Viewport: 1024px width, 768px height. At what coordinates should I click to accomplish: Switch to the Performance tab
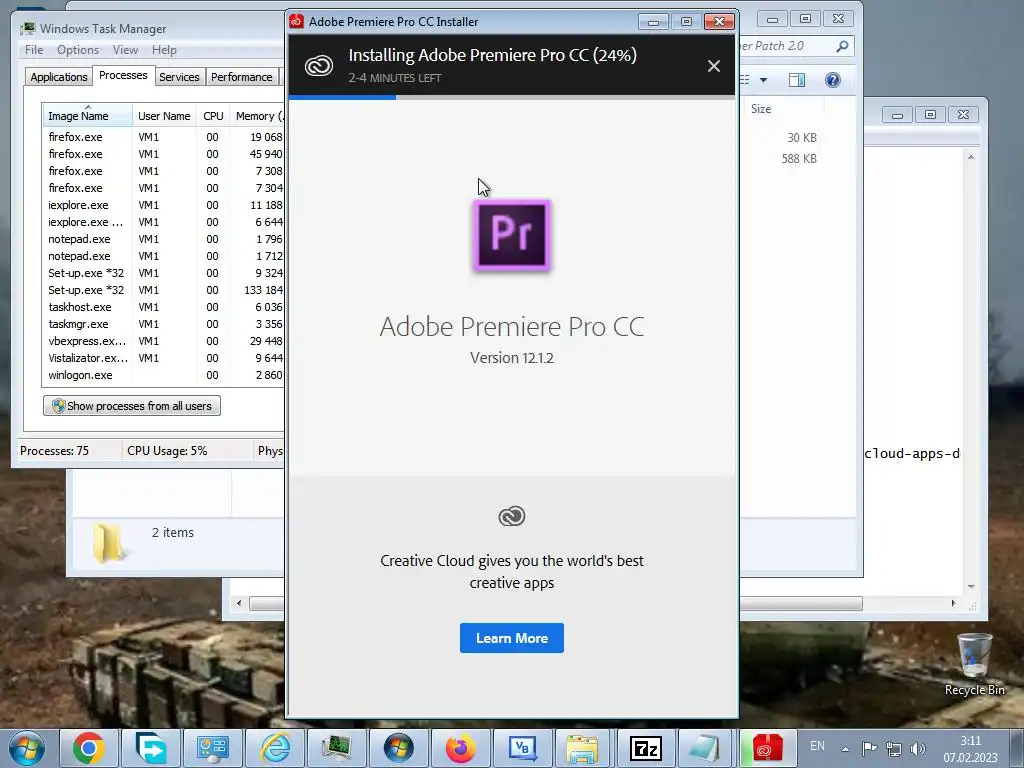(x=242, y=77)
